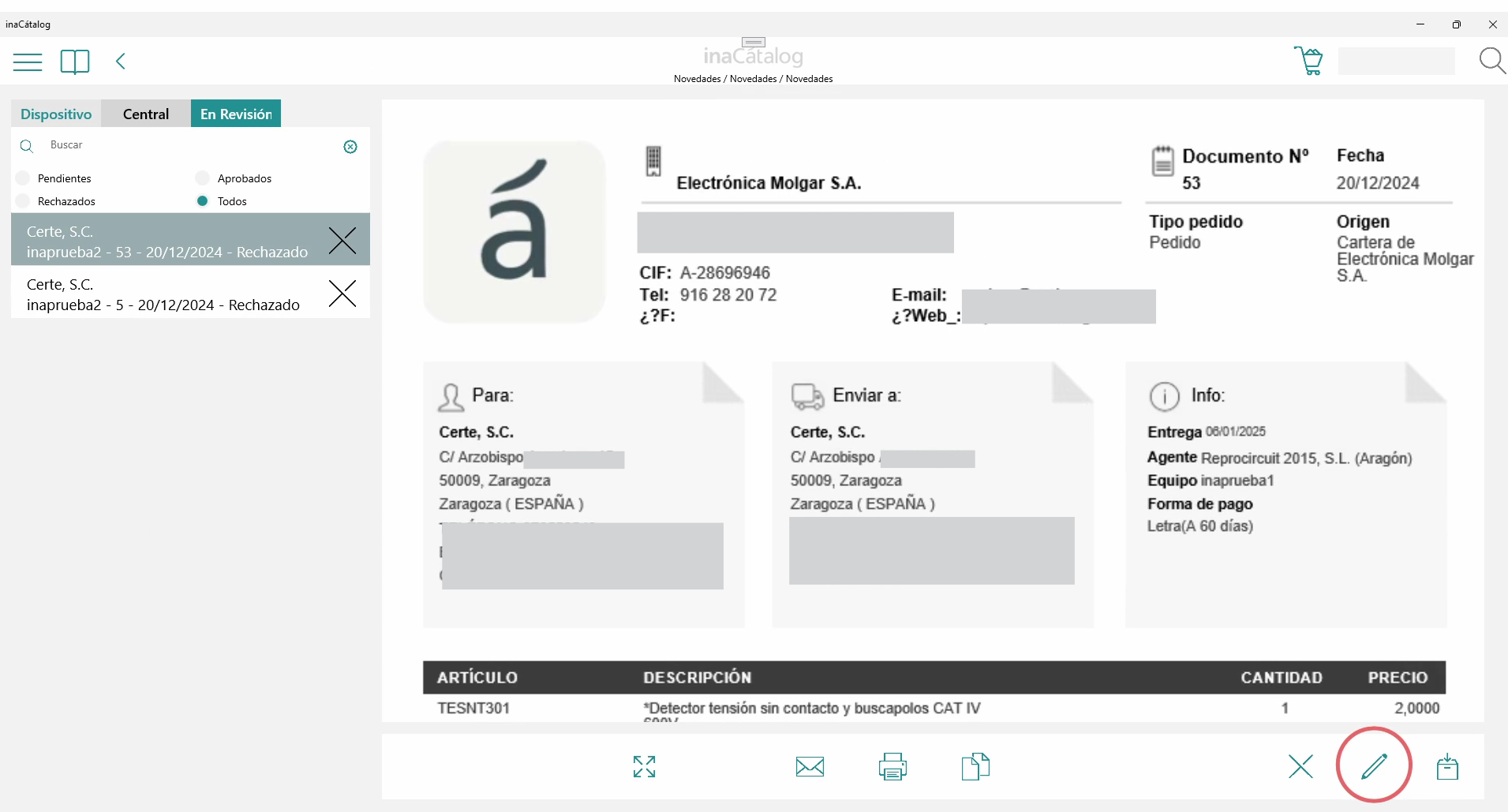1508x812 pixels.
Task: Switch to the Central tab
Action: [146, 114]
